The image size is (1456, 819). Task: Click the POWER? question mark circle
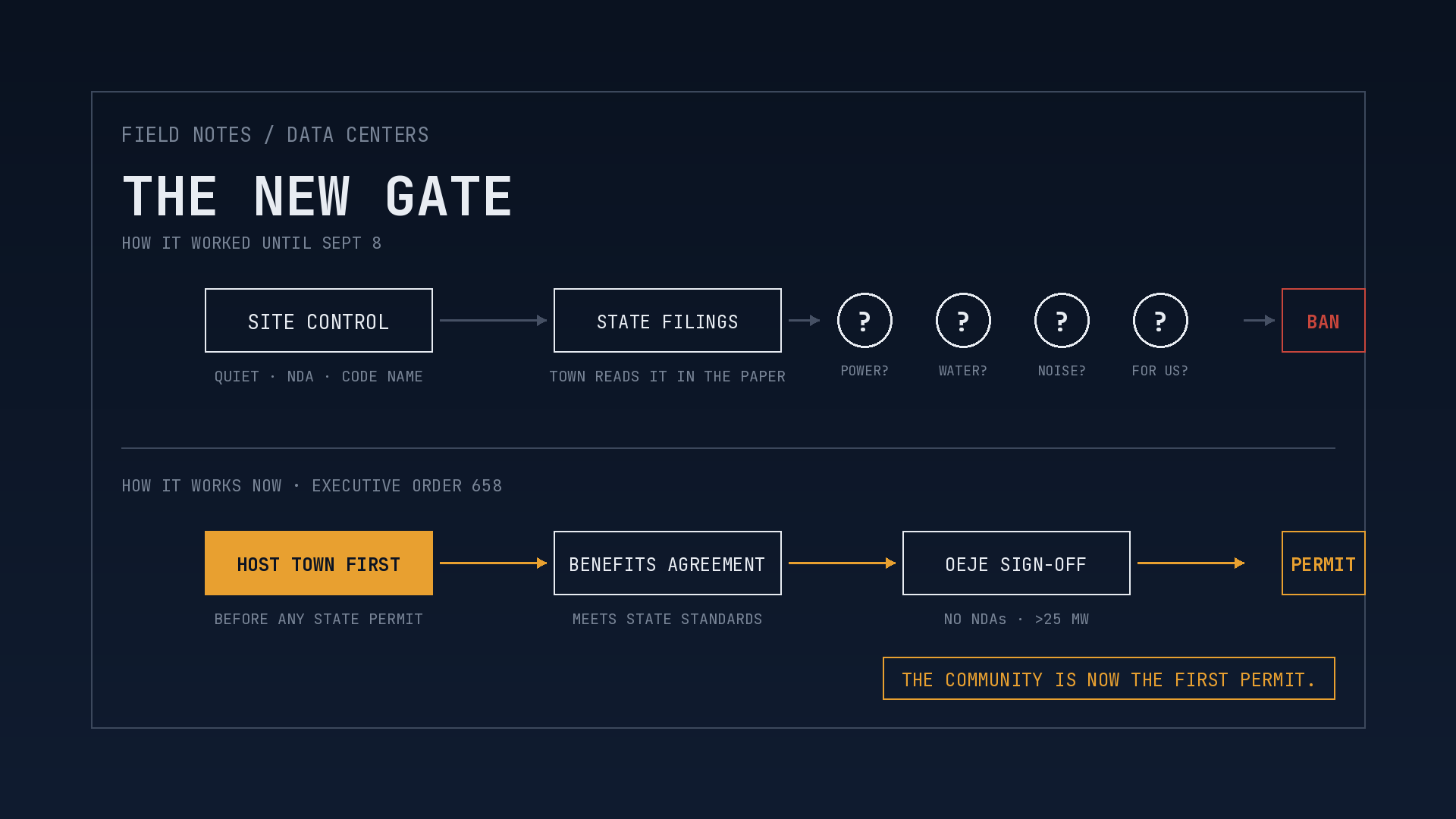pos(864,320)
